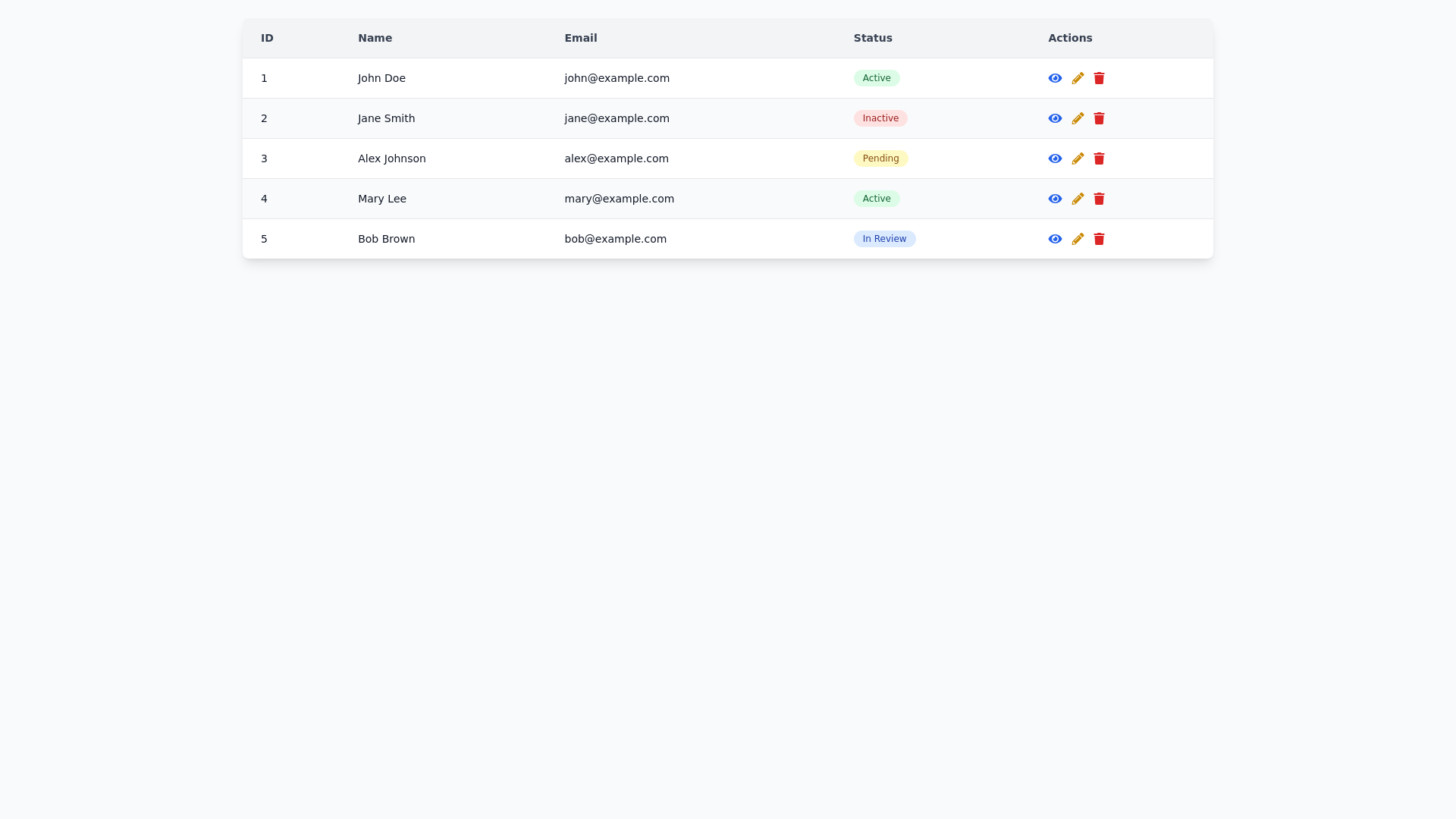Click the edit icon for Mary Lee
This screenshot has height=819, width=1456.
pos(1078,199)
